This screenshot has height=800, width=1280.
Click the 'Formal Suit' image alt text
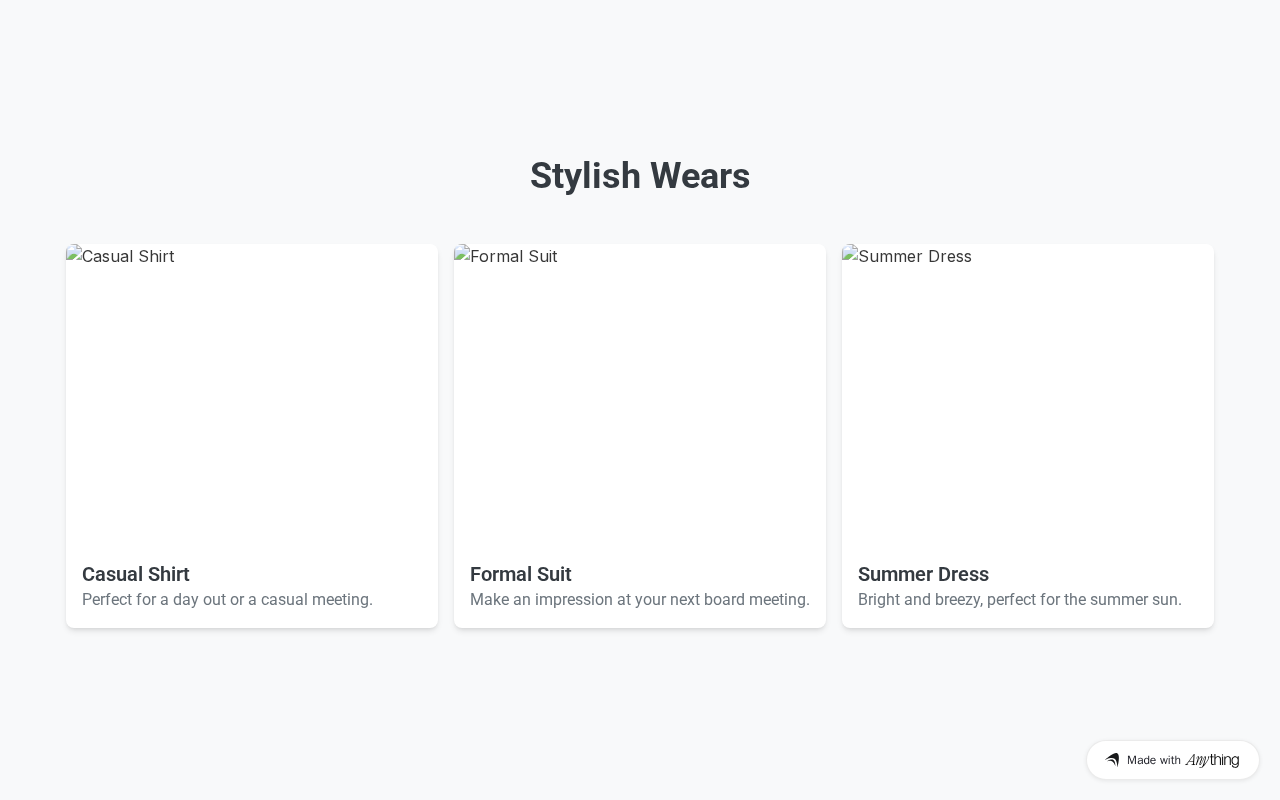[x=514, y=256]
